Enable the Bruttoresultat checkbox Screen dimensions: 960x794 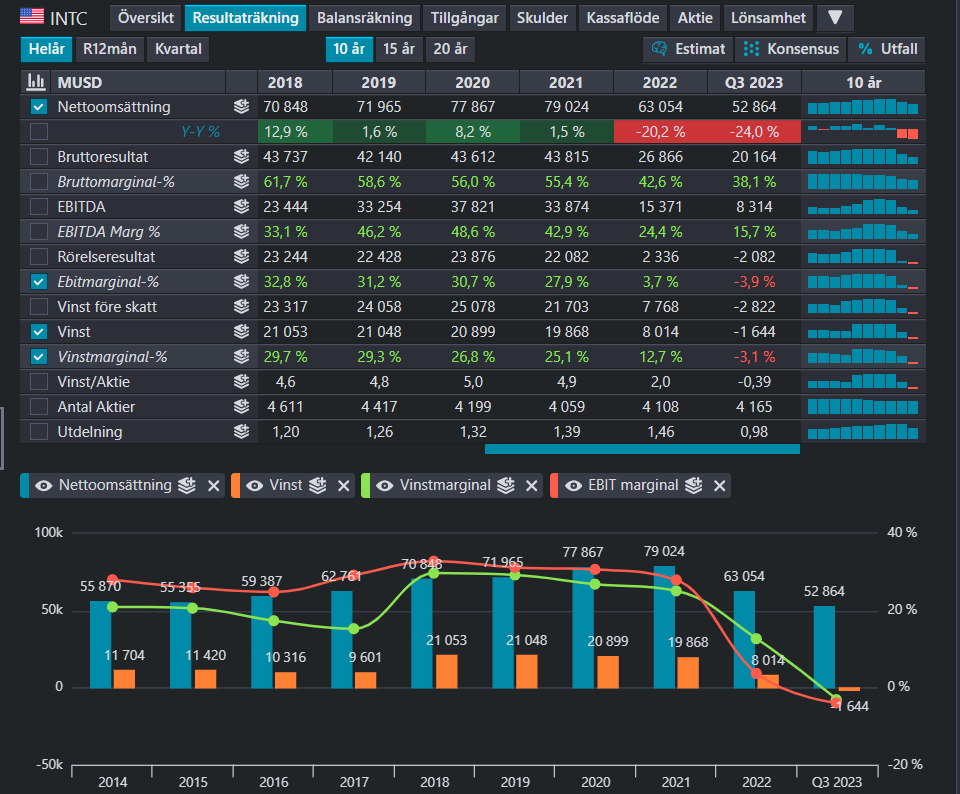point(39,157)
